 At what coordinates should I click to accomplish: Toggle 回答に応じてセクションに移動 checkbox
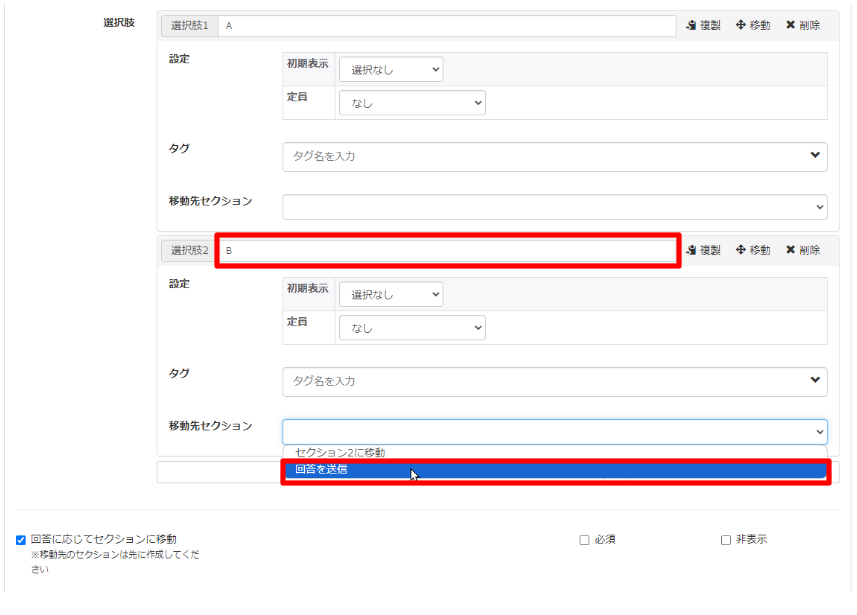21,540
